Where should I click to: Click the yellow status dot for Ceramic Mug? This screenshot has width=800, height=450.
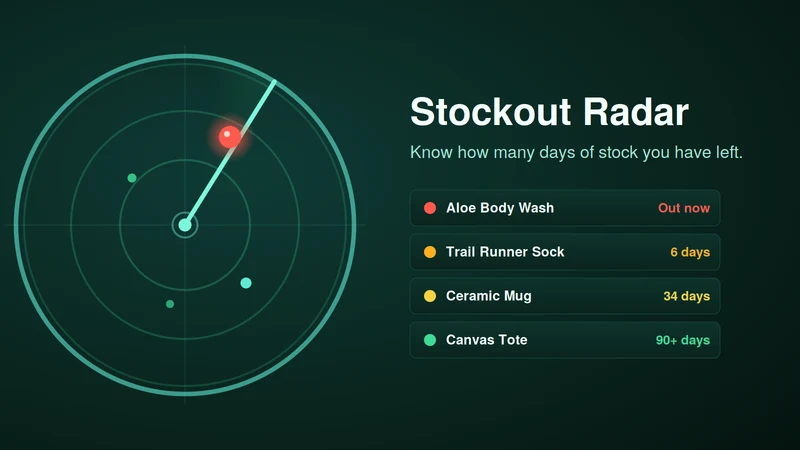tap(430, 296)
